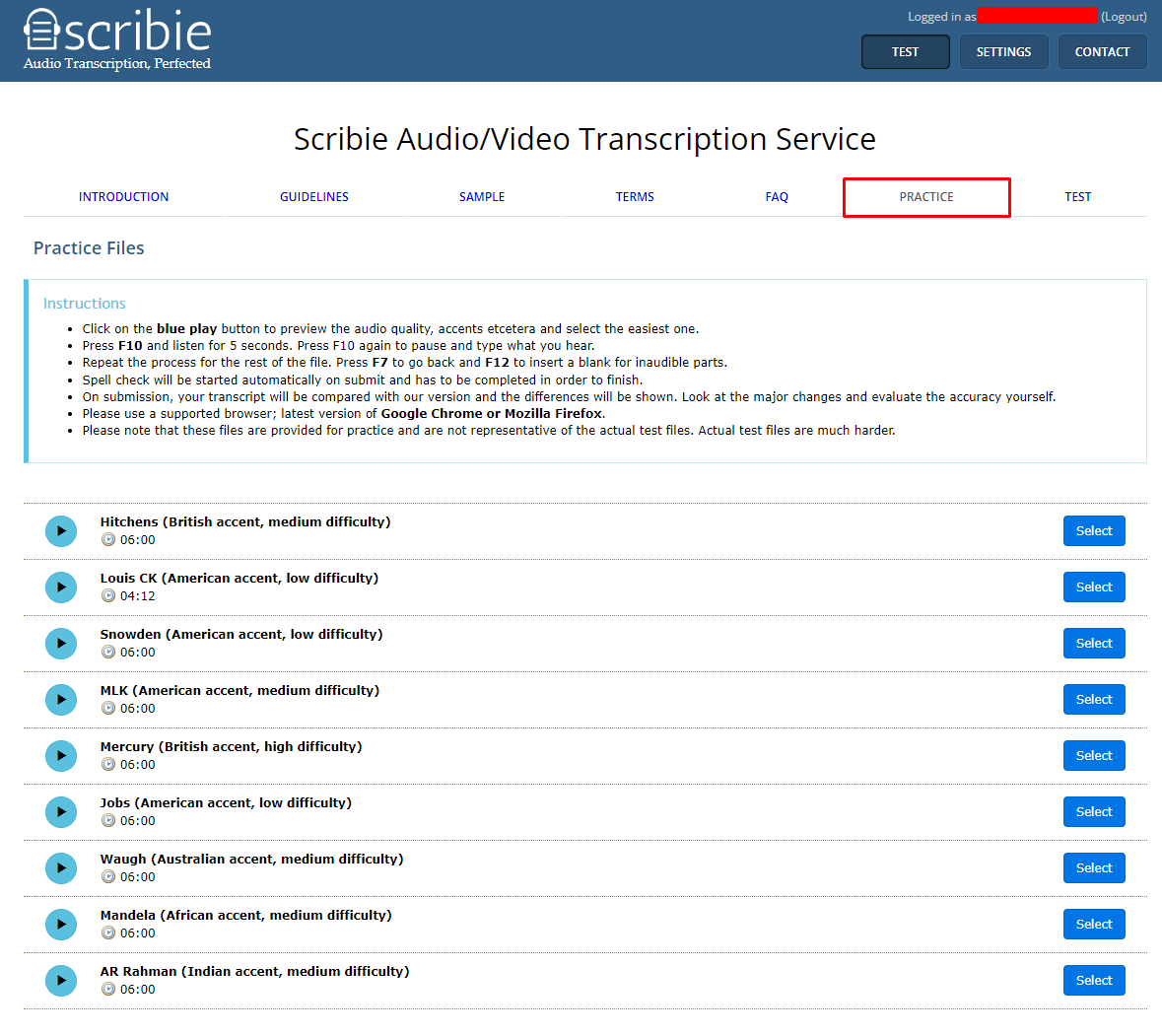
Task: Switch to the Sample tab
Action: click(x=482, y=197)
